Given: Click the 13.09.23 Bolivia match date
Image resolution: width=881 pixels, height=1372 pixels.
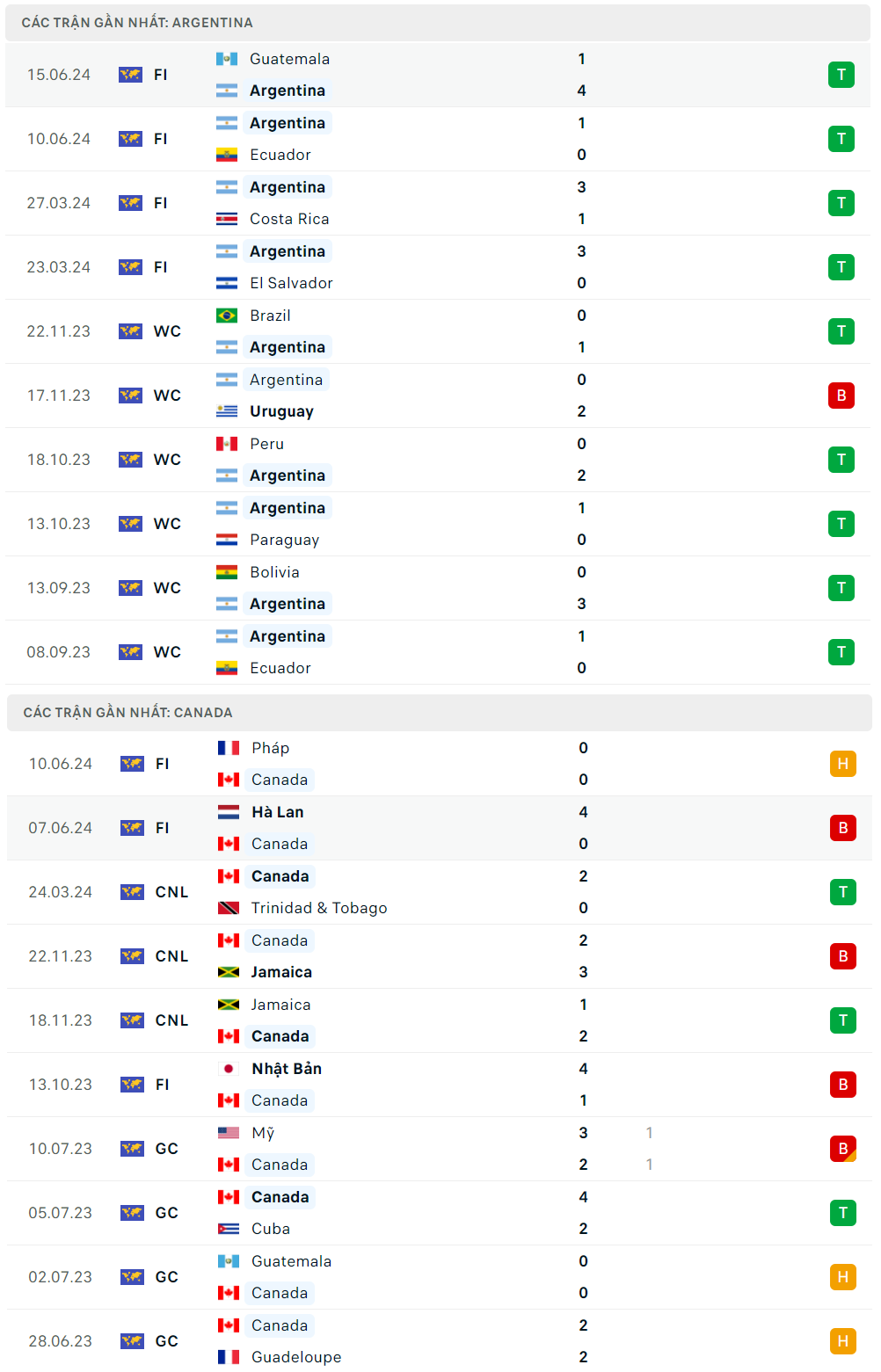Looking at the screenshot, I should pos(59,588).
